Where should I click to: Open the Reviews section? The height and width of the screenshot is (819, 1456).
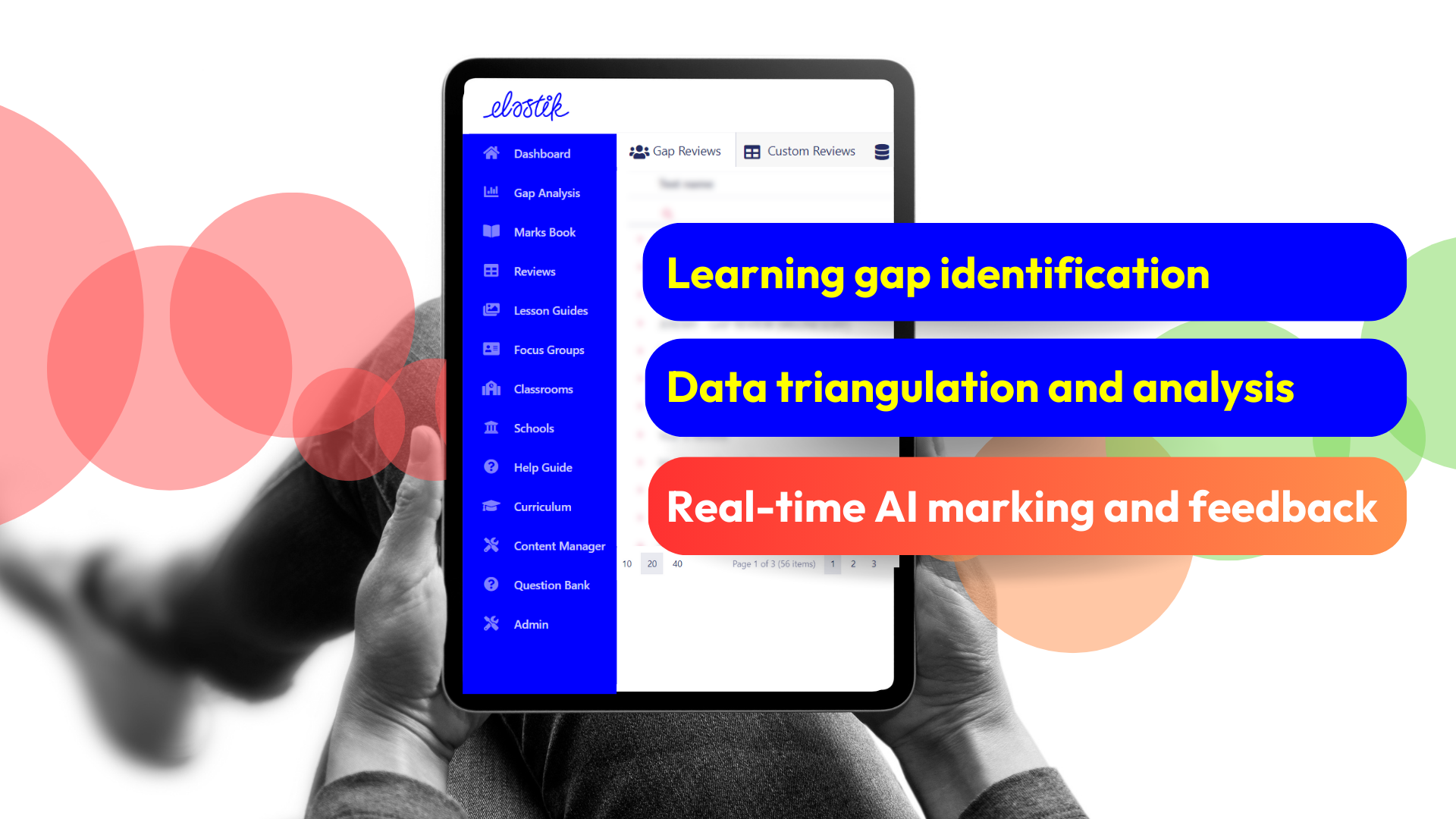point(533,270)
